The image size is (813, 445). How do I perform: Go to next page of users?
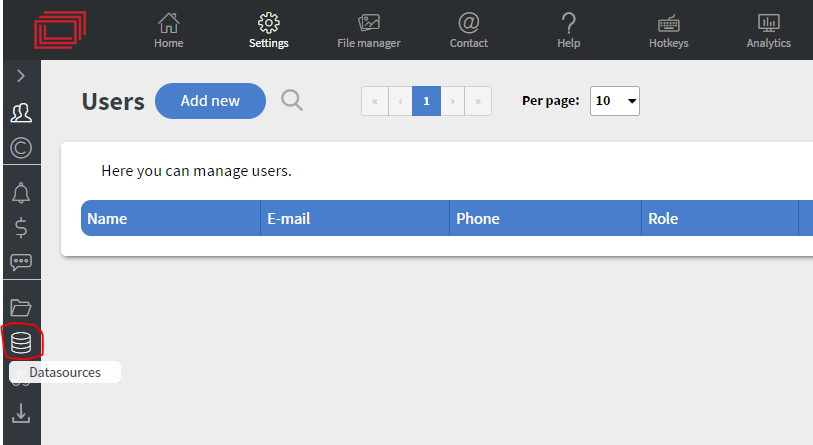coord(453,101)
